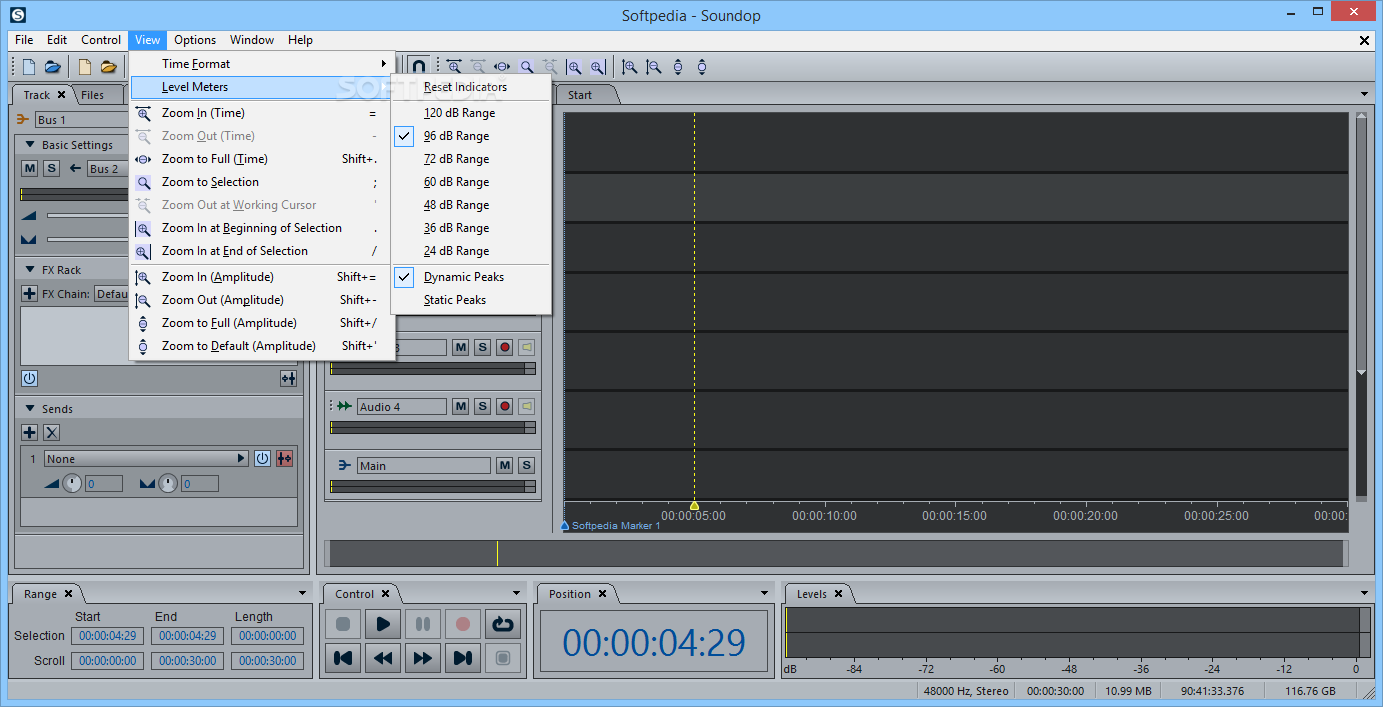Collapse the FX Rack section
The image size is (1383, 707).
[x=30, y=270]
